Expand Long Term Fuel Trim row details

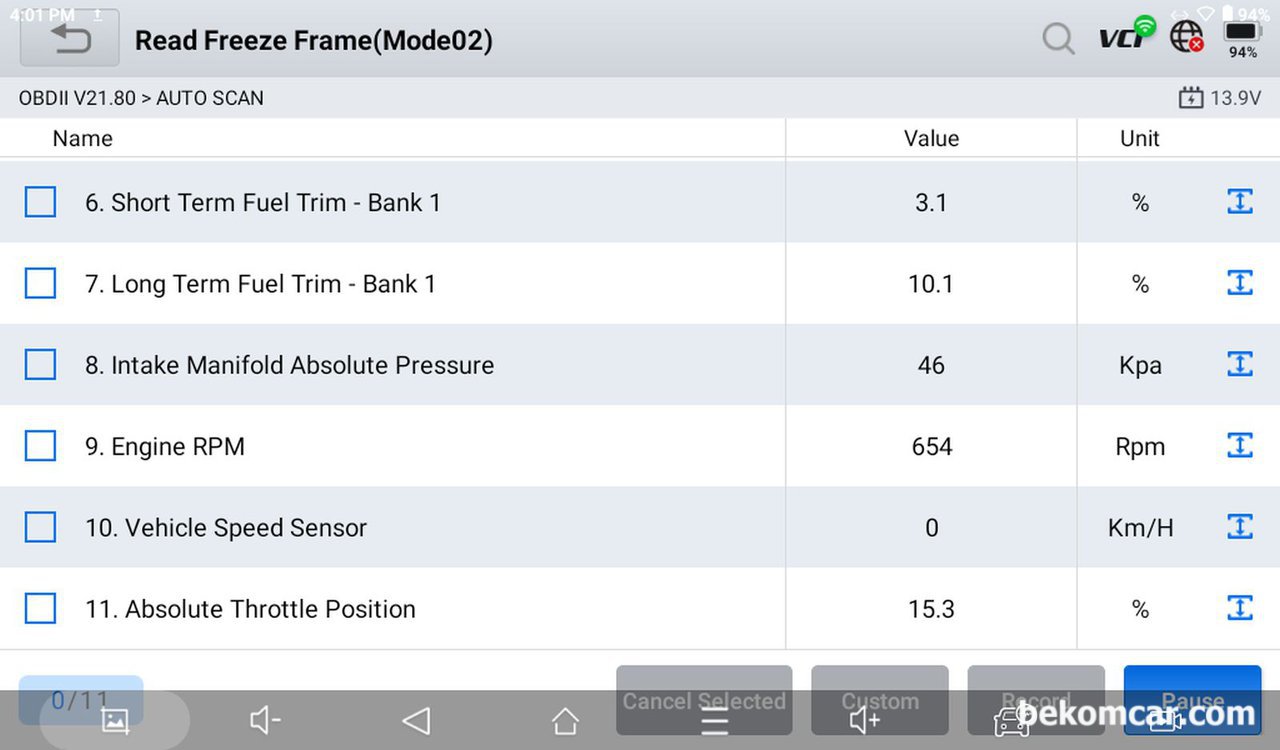[x=1239, y=283]
